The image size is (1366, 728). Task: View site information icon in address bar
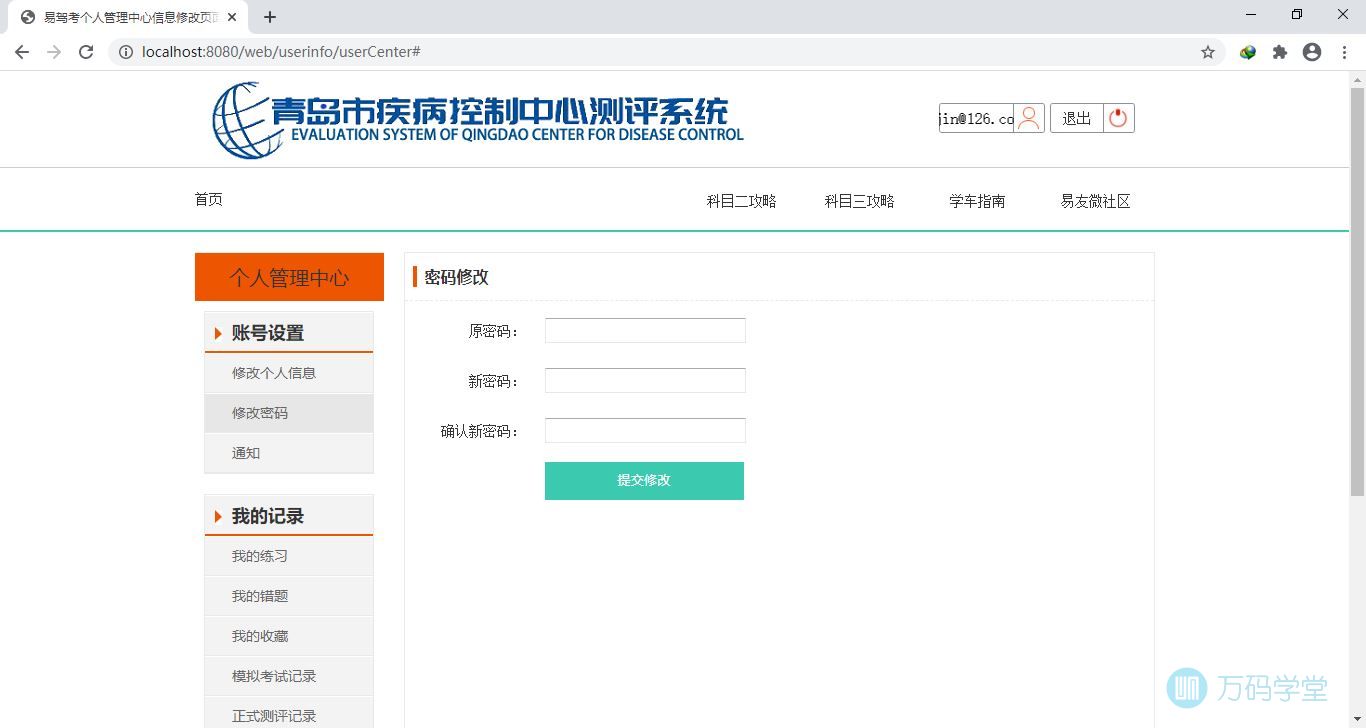click(x=126, y=52)
